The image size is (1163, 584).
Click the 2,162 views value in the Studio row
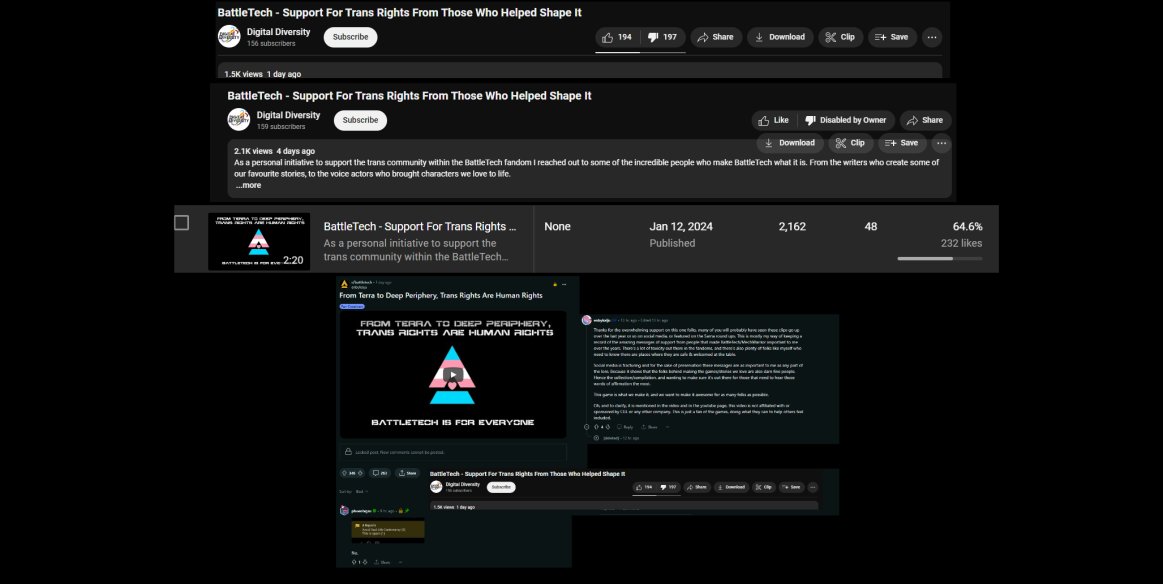792,226
